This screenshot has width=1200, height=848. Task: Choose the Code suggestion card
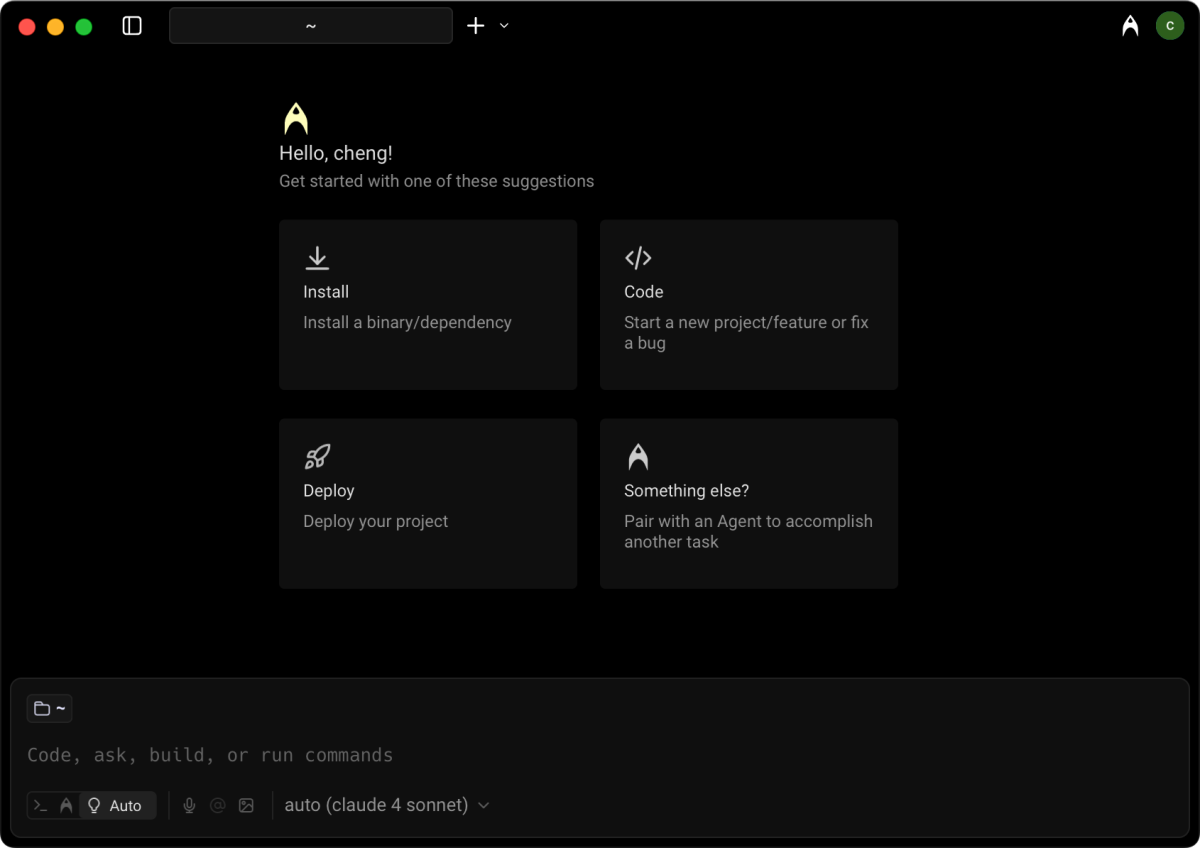749,305
